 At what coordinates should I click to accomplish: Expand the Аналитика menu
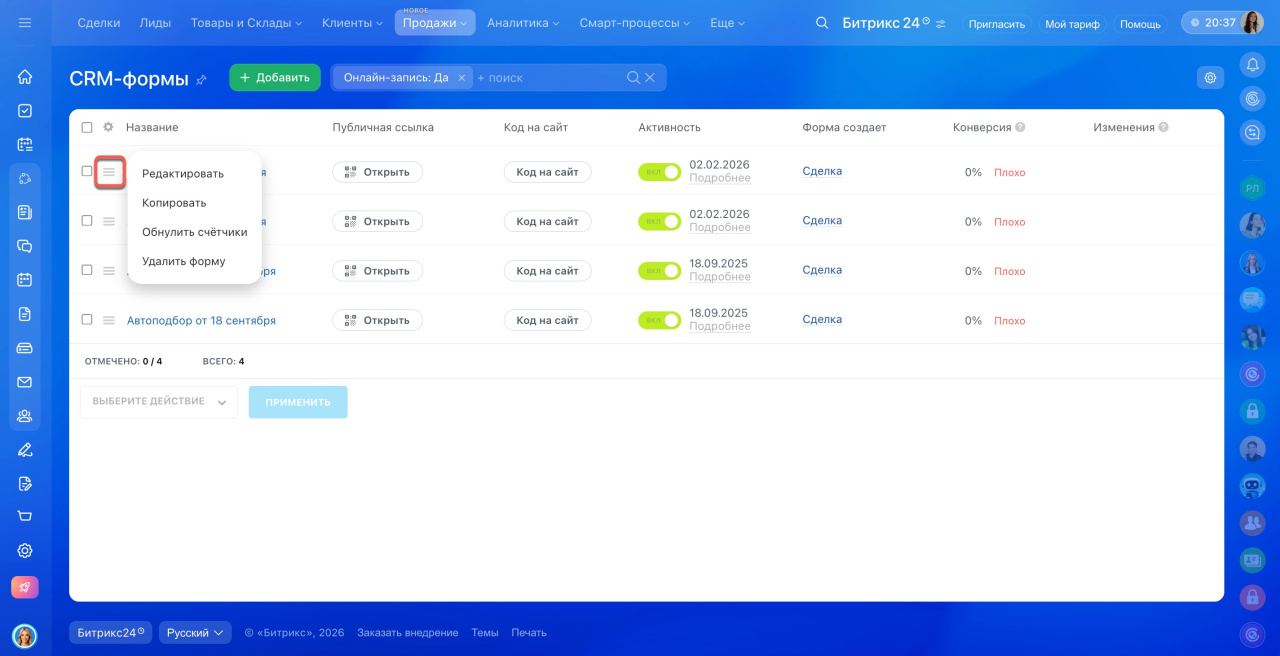click(523, 23)
